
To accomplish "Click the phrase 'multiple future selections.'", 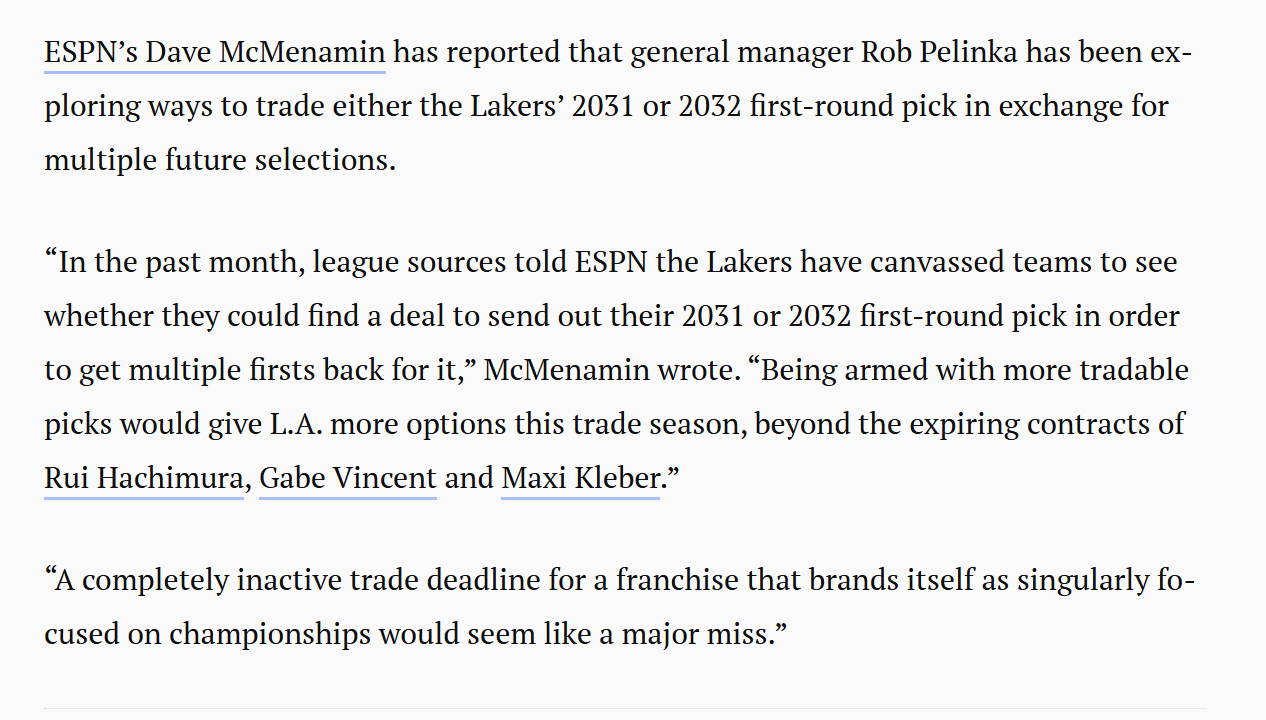I will (220, 159).
